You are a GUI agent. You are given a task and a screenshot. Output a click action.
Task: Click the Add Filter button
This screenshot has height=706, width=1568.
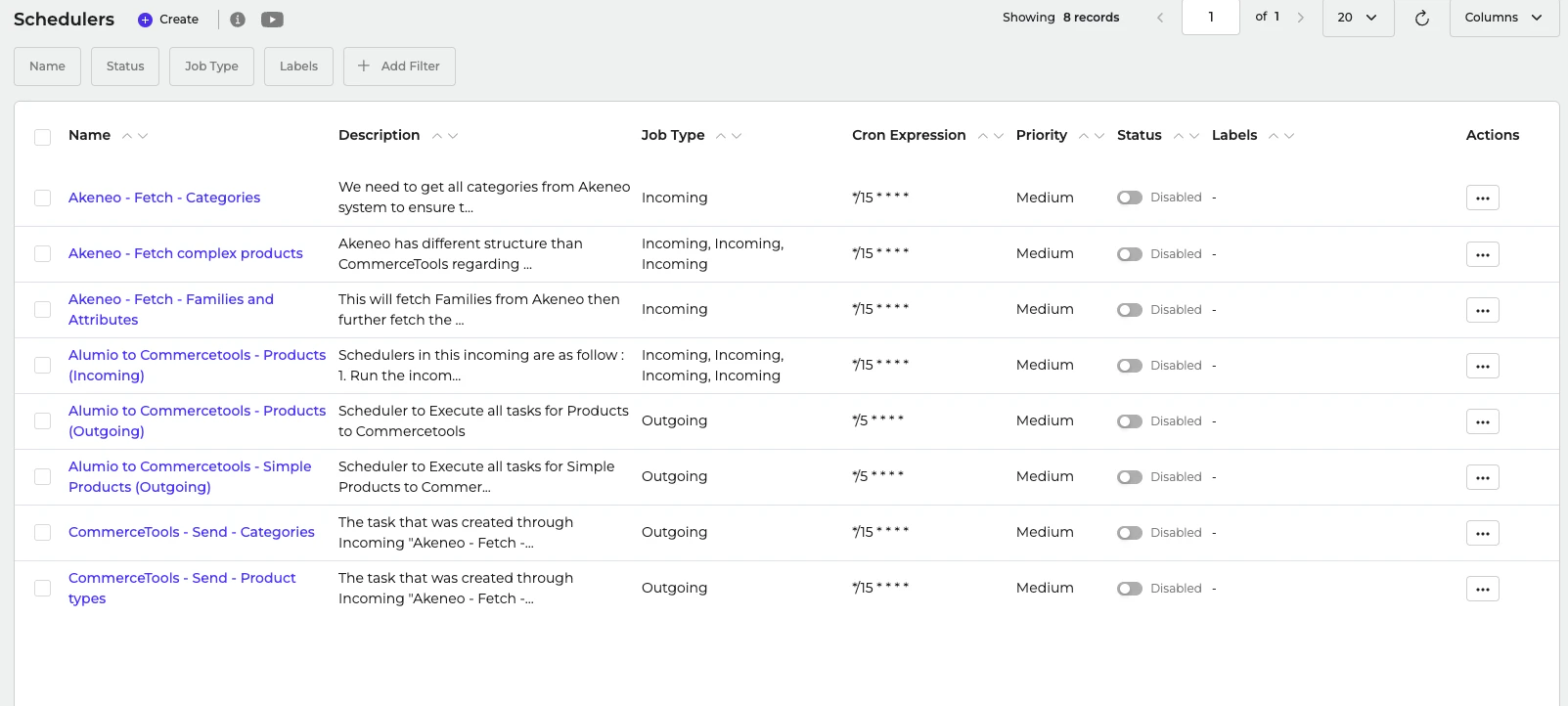399,66
